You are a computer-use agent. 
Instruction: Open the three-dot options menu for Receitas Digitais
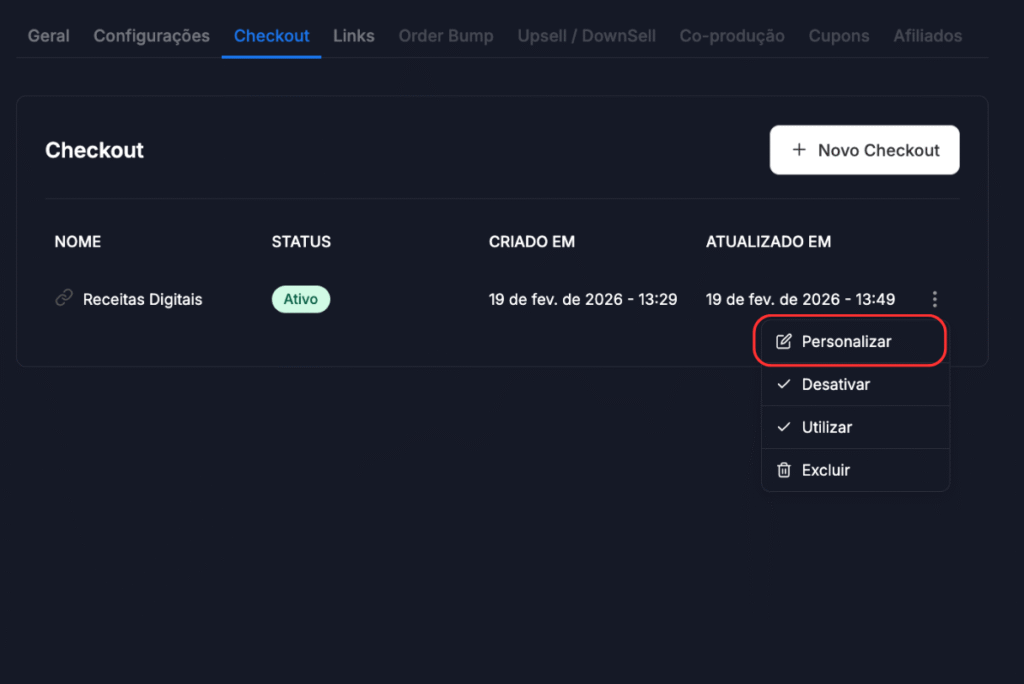(934, 299)
